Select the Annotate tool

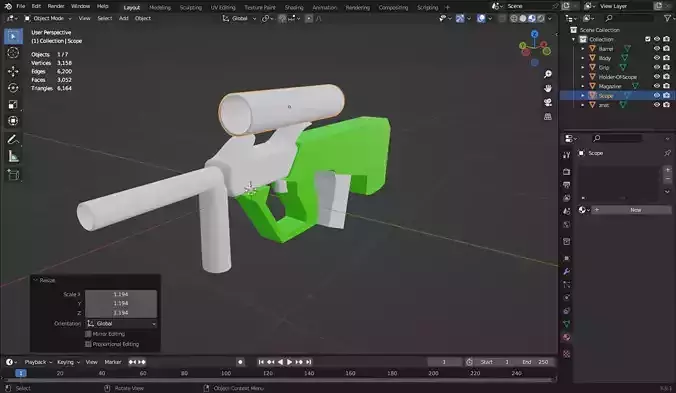[13, 140]
